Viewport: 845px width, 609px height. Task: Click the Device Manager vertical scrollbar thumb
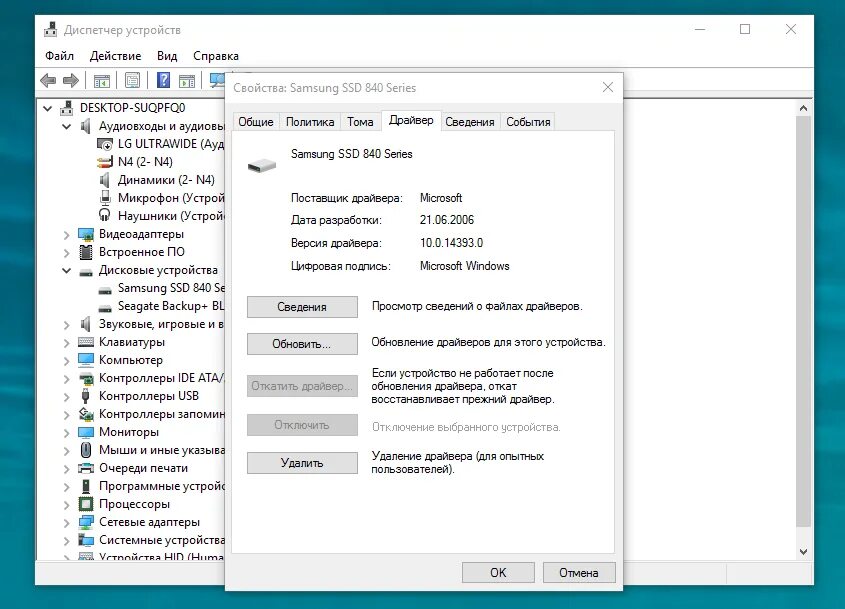pos(804,322)
